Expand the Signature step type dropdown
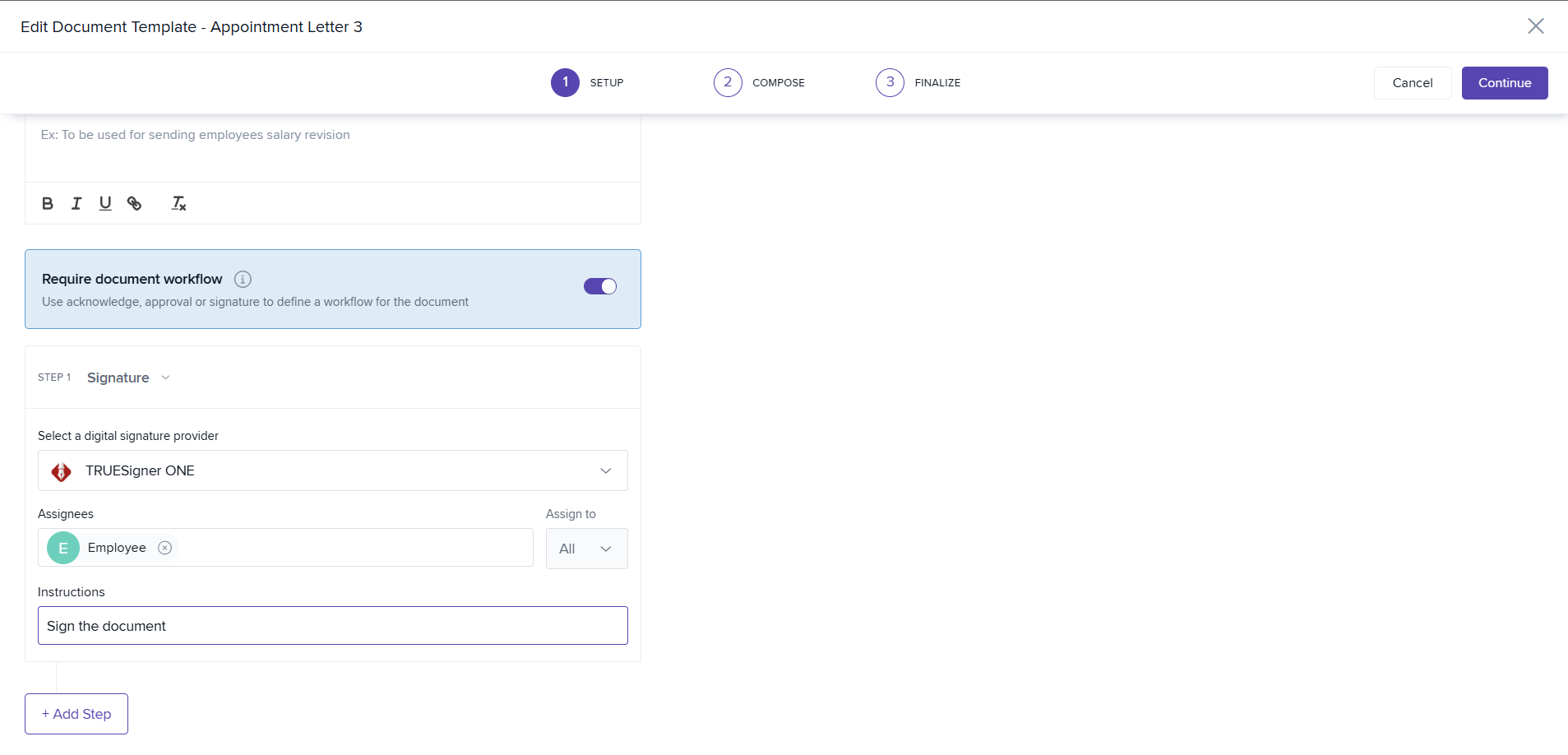This screenshot has width=1568, height=755. (128, 377)
